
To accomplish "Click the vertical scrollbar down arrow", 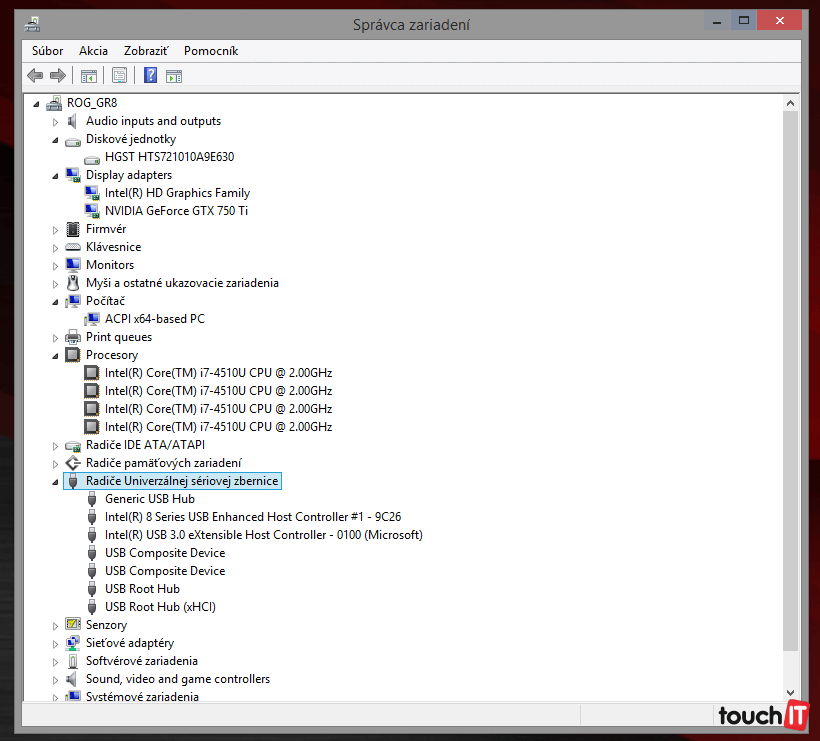I will pyautogui.click(x=791, y=692).
